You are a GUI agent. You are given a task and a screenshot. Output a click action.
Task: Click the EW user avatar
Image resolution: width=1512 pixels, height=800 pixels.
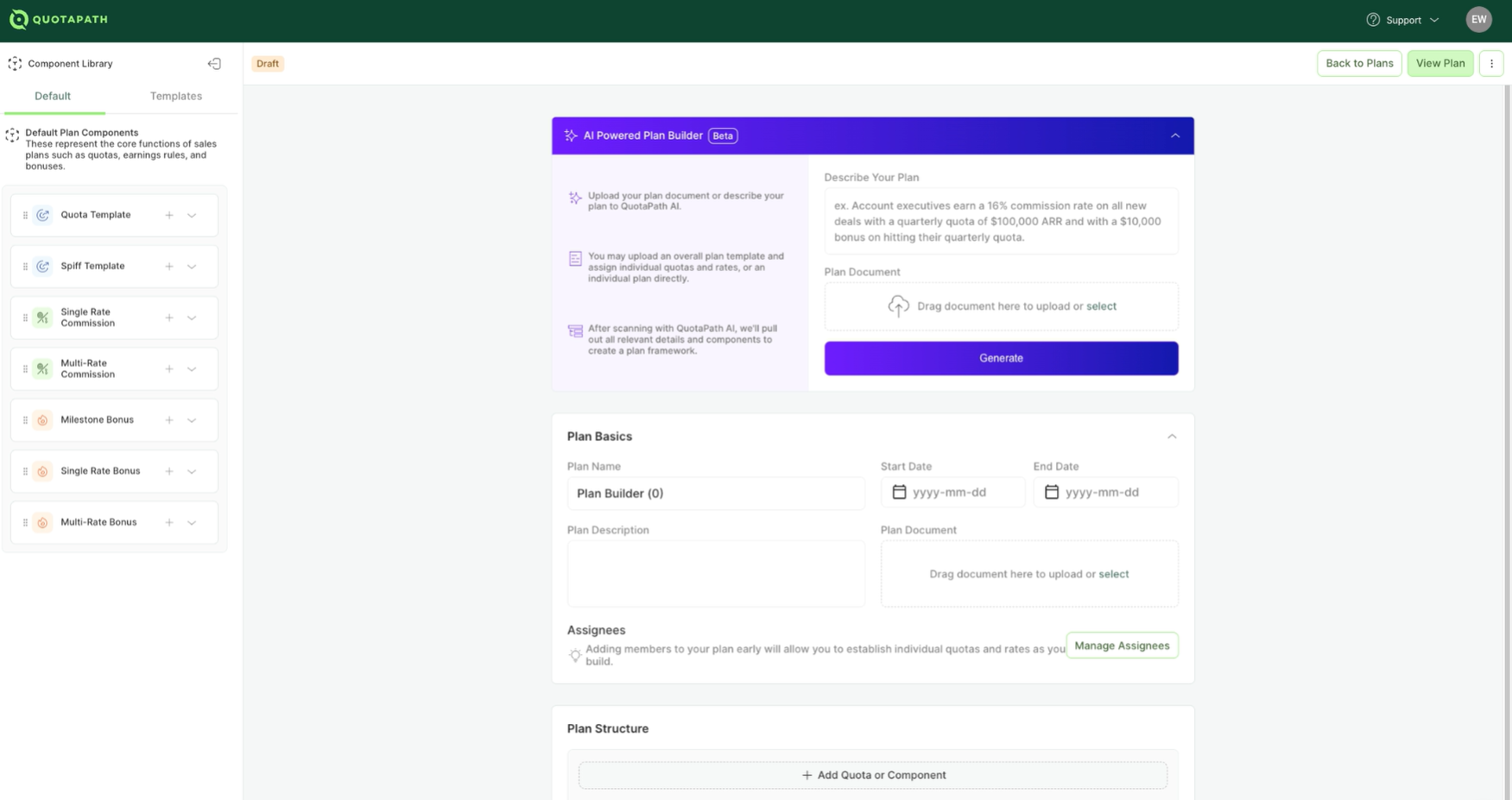coord(1478,20)
